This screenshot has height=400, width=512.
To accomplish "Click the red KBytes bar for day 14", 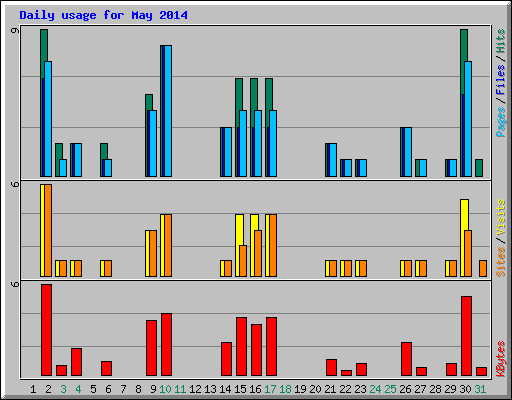I will (226, 359).
